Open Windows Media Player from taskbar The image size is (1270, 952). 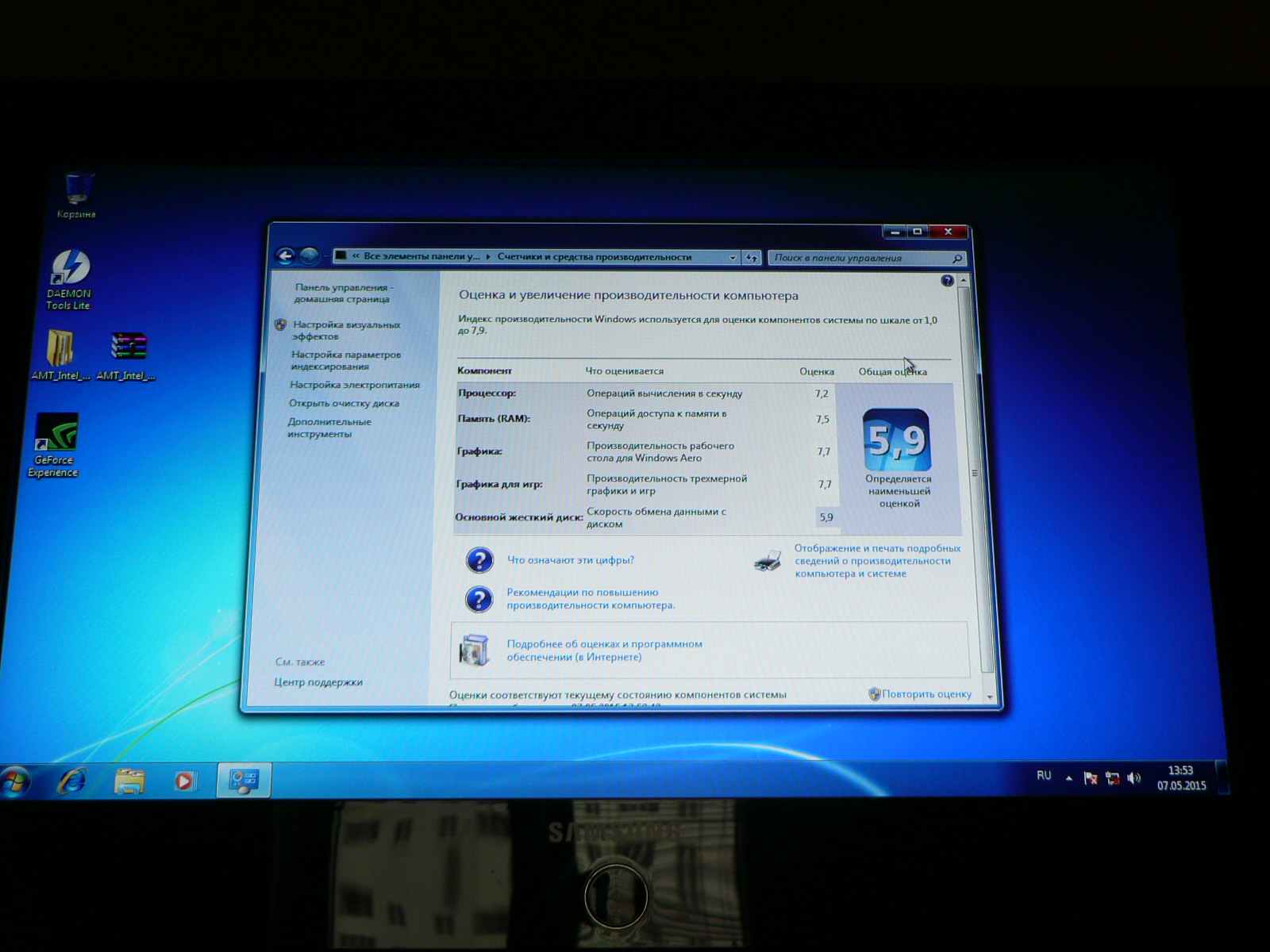click(x=184, y=781)
